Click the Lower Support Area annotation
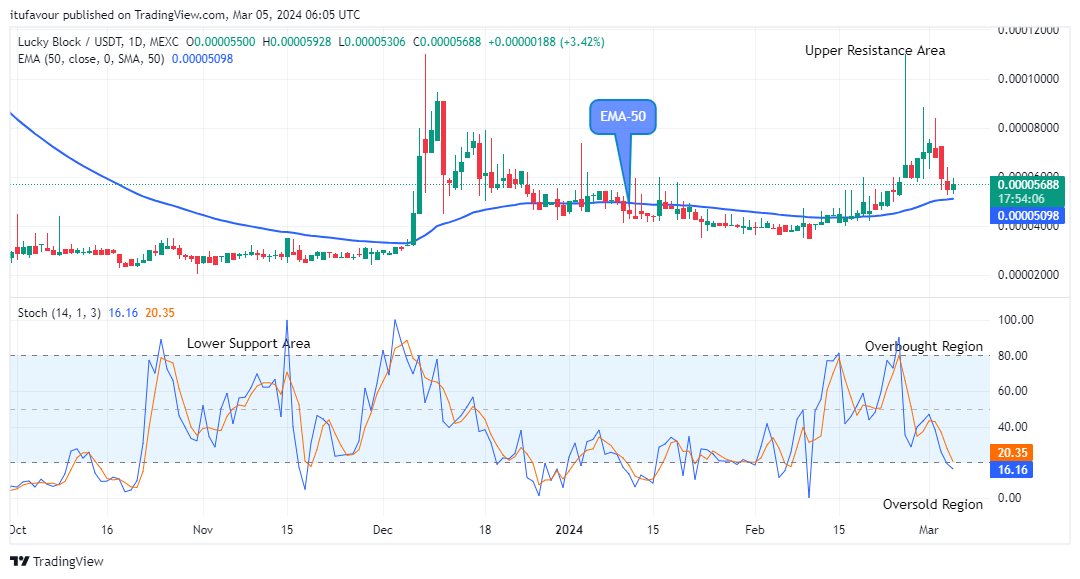Image resolution: width=1080 pixels, height=579 pixels. coord(249,344)
